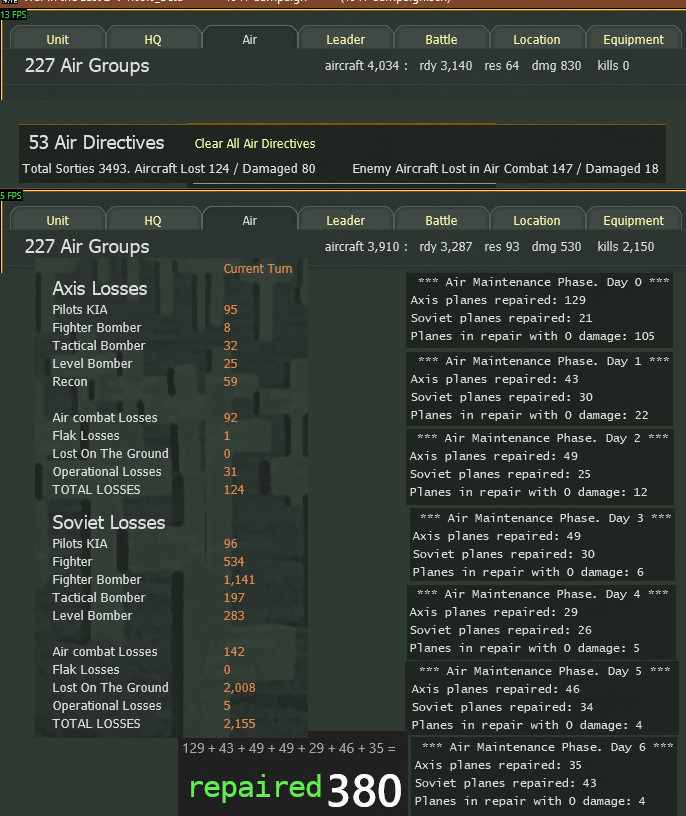
Task: Click the Axis Level Bomber value 25
Action: [x=231, y=364]
